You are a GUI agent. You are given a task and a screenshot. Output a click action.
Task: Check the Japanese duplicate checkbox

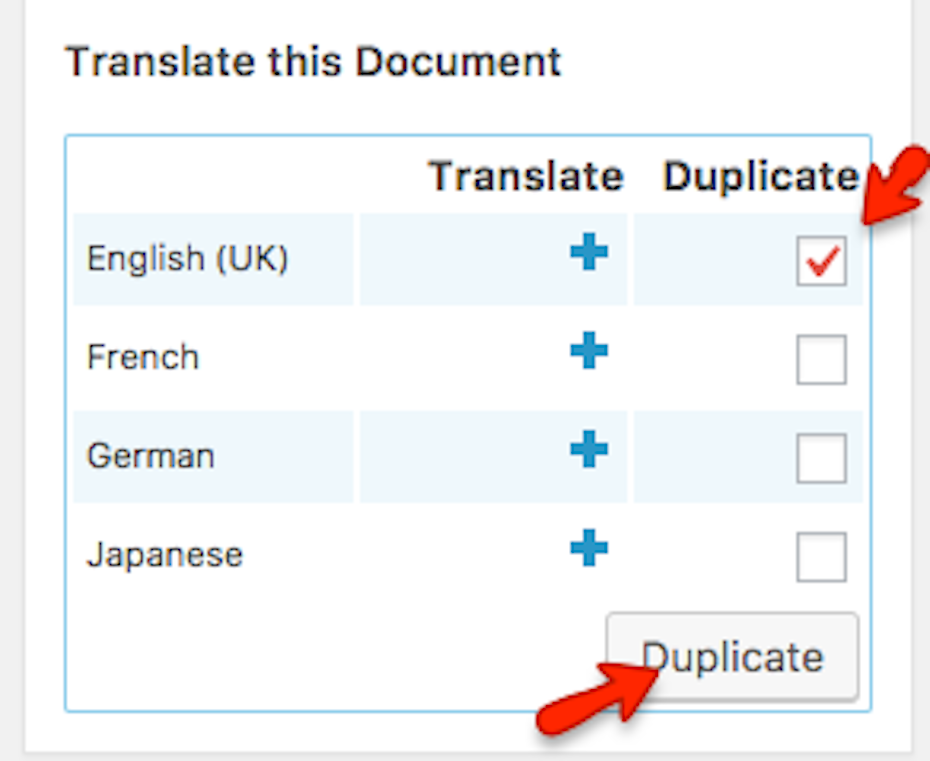tap(821, 556)
